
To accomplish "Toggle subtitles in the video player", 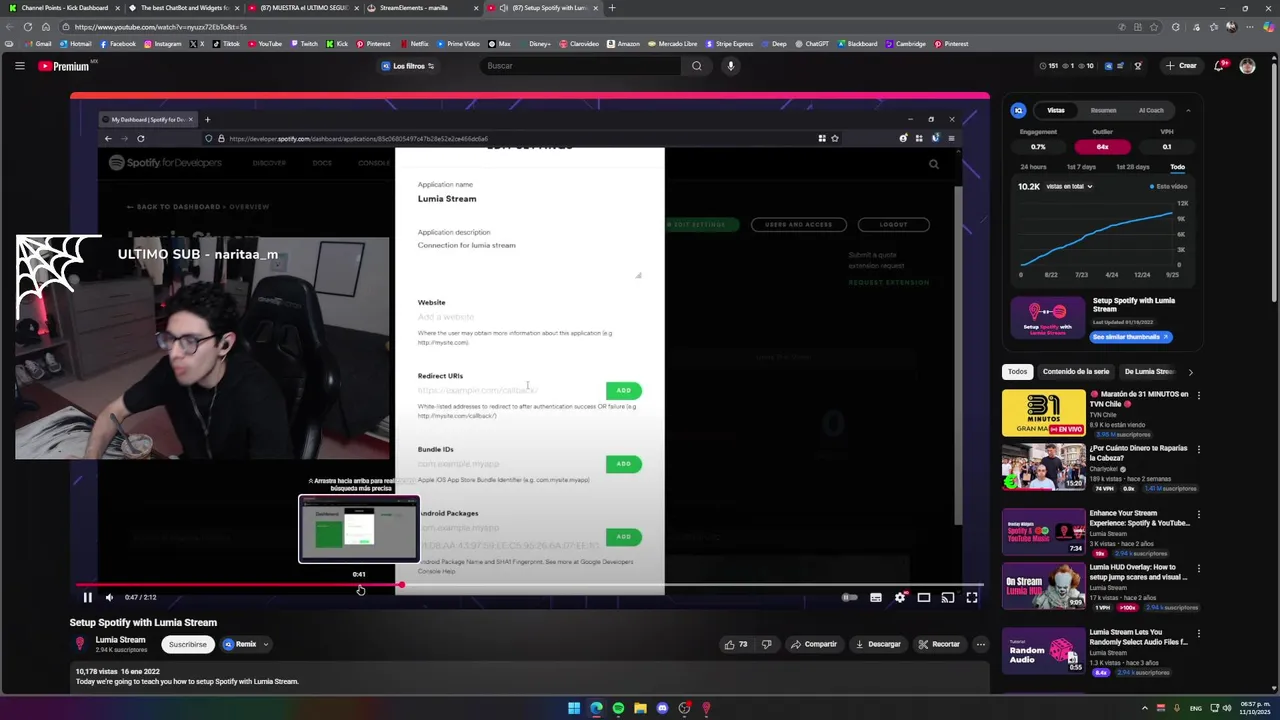I will pyautogui.click(x=876, y=597).
